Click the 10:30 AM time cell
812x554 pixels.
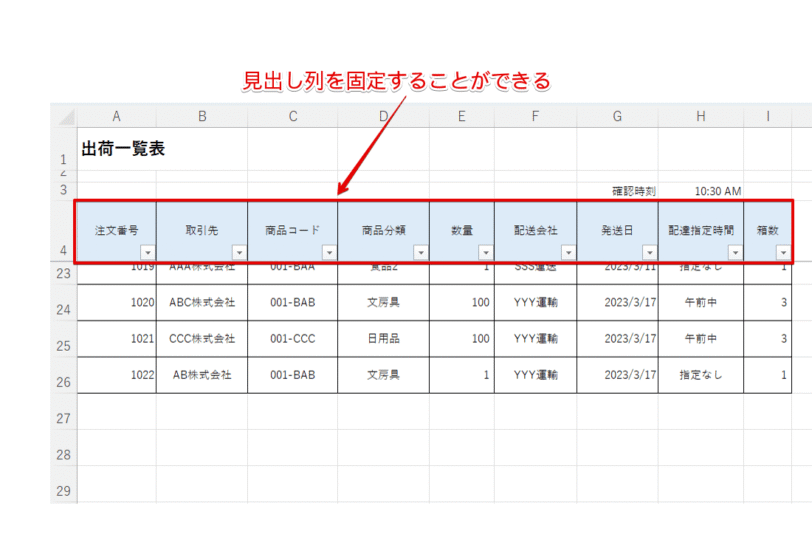pos(701,191)
